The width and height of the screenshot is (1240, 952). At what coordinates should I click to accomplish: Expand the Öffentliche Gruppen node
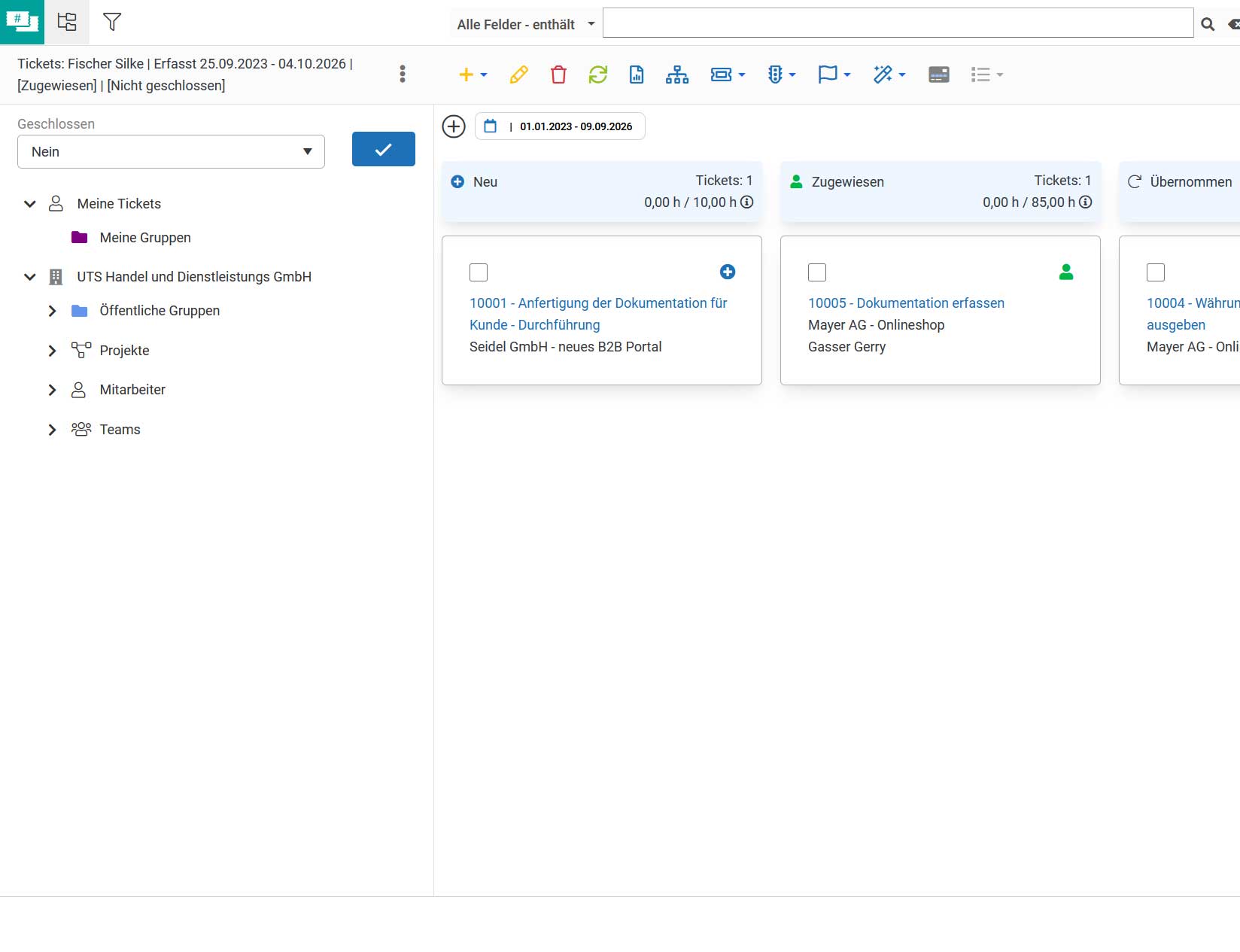point(52,311)
